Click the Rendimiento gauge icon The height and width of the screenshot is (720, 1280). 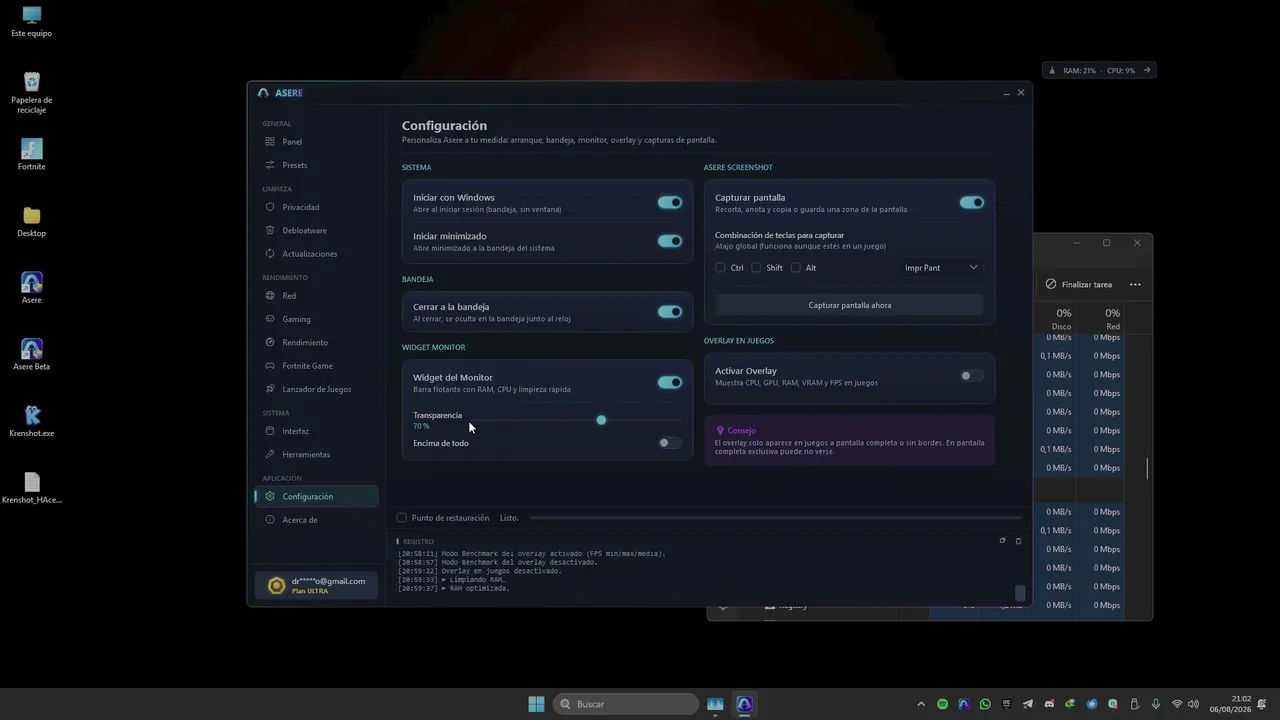(270, 342)
